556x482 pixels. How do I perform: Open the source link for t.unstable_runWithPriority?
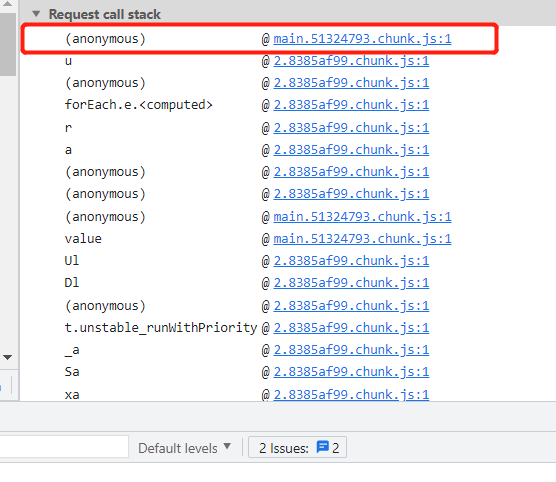pyautogui.click(x=351, y=328)
